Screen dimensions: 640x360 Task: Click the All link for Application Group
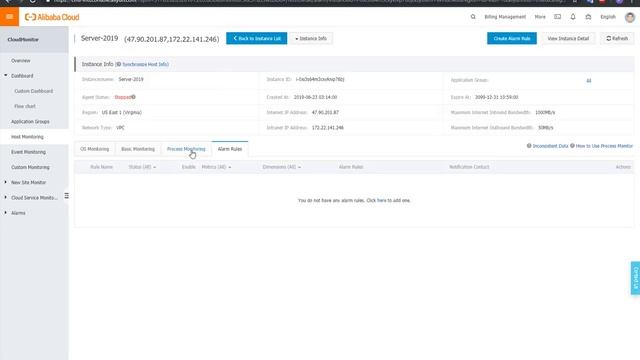[589, 81]
